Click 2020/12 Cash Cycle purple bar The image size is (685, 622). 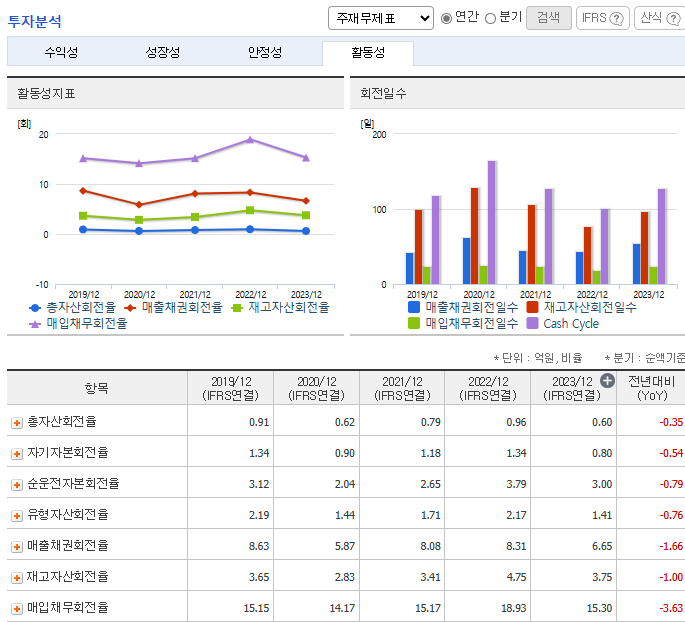tap(491, 223)
